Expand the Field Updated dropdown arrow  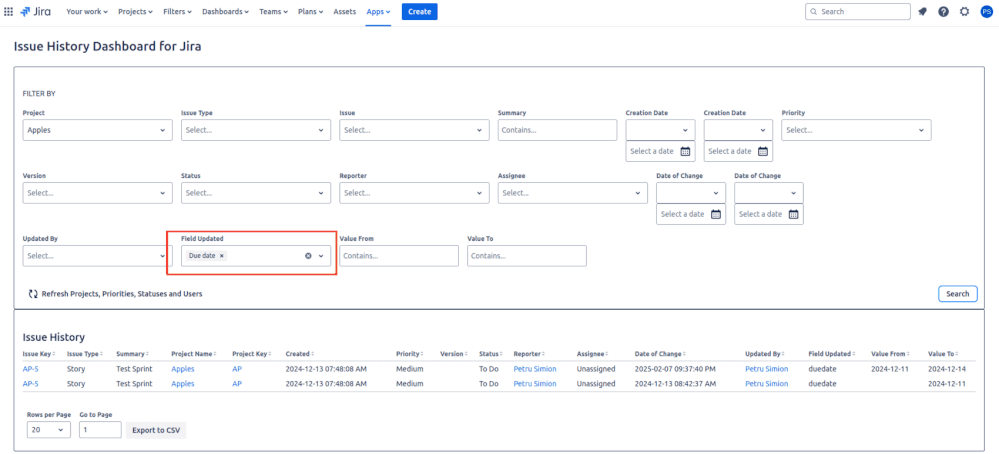coord(321,256)
